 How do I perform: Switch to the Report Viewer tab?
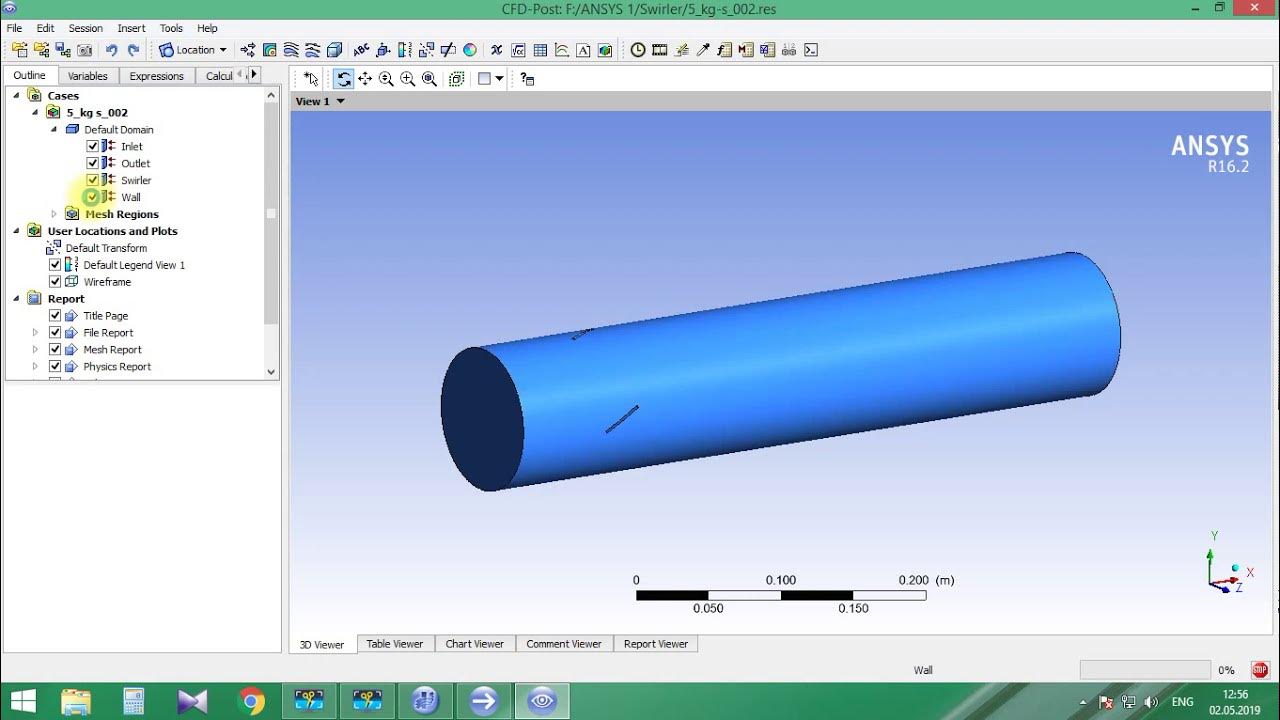[656, 644]
